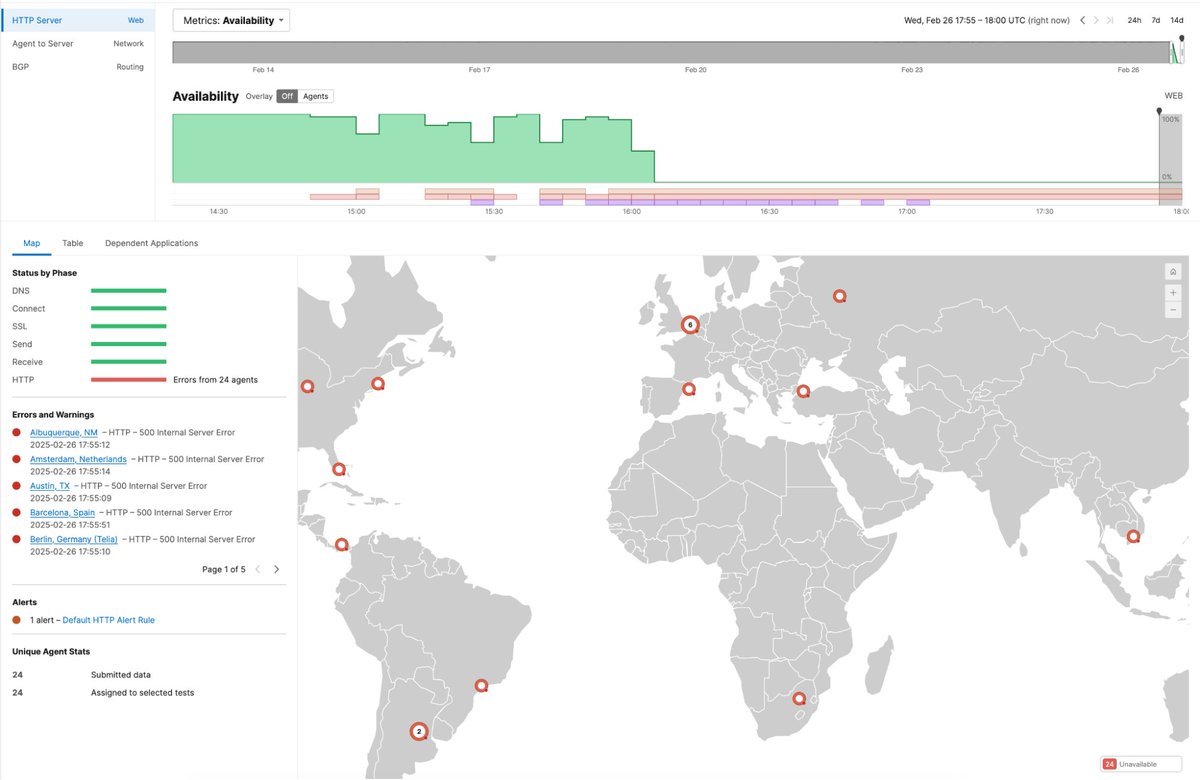The image size is (1200, 780).
Task: Set Overlay toggle to Off
Action: point(287,96)
